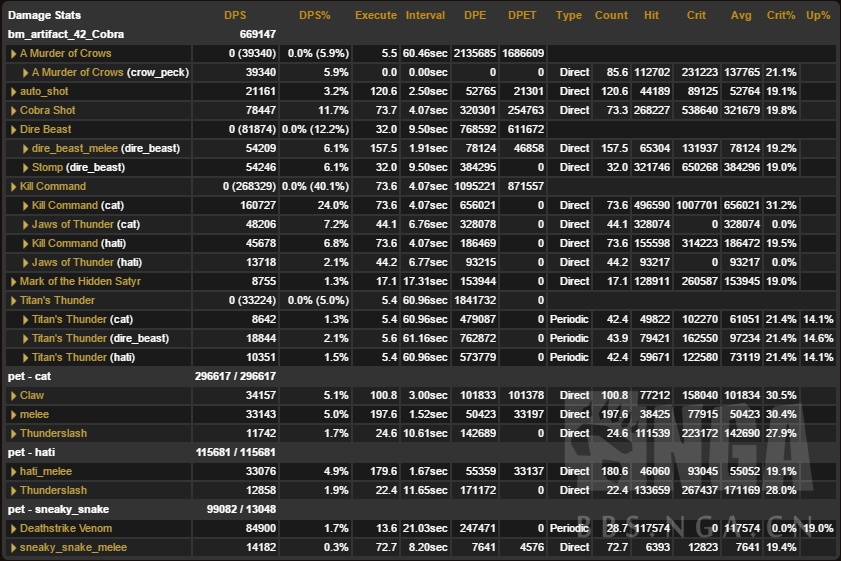Image resolution: width=841 pixels, height=561 pixels.
Task: Select Deathstrike Venom uptime 19.0%
Action: coord(818,528)
